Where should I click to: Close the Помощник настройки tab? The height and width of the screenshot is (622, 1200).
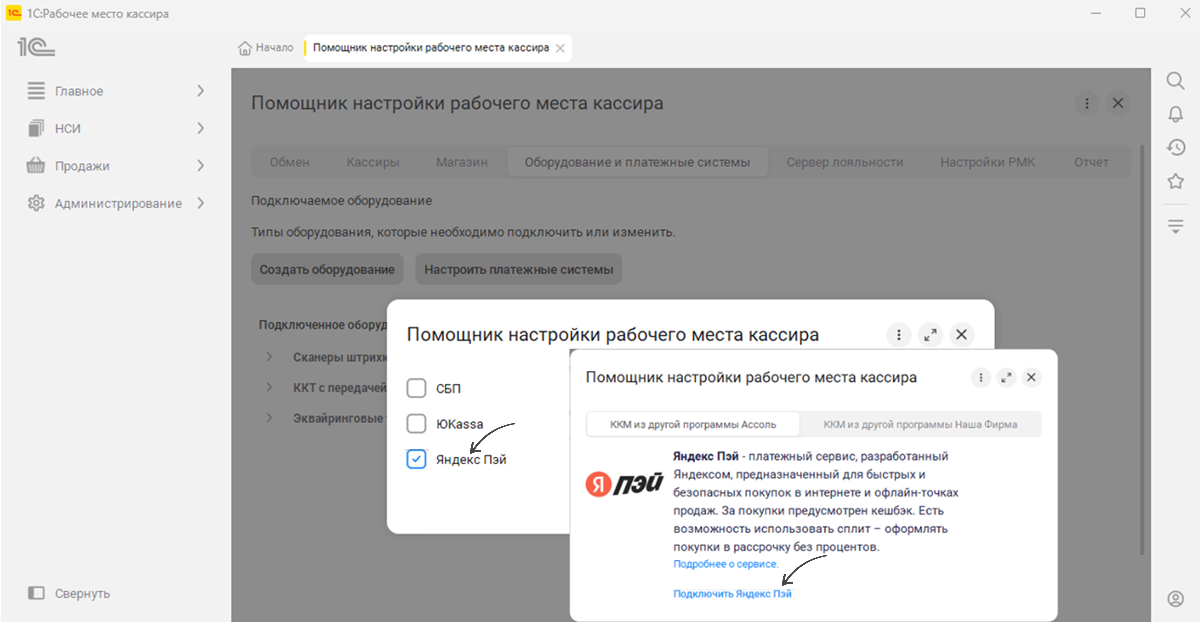[560, 48]
